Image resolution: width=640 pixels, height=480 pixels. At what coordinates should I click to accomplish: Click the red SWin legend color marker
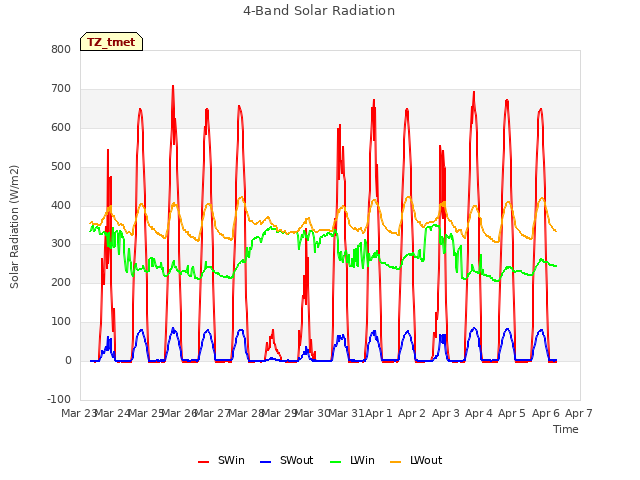click(203, 462)
